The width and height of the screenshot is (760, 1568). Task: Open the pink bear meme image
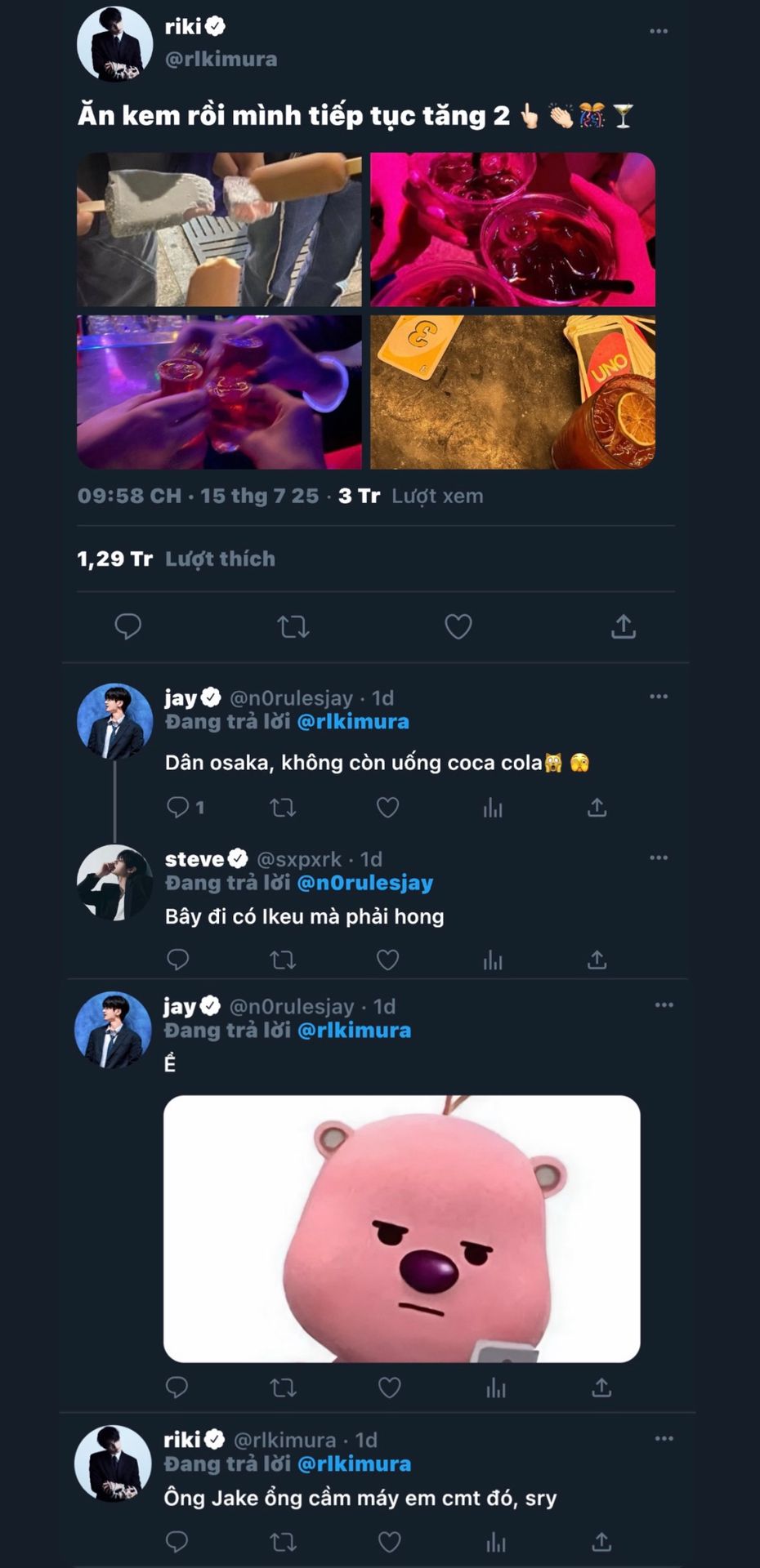[x=401, y=1228]
